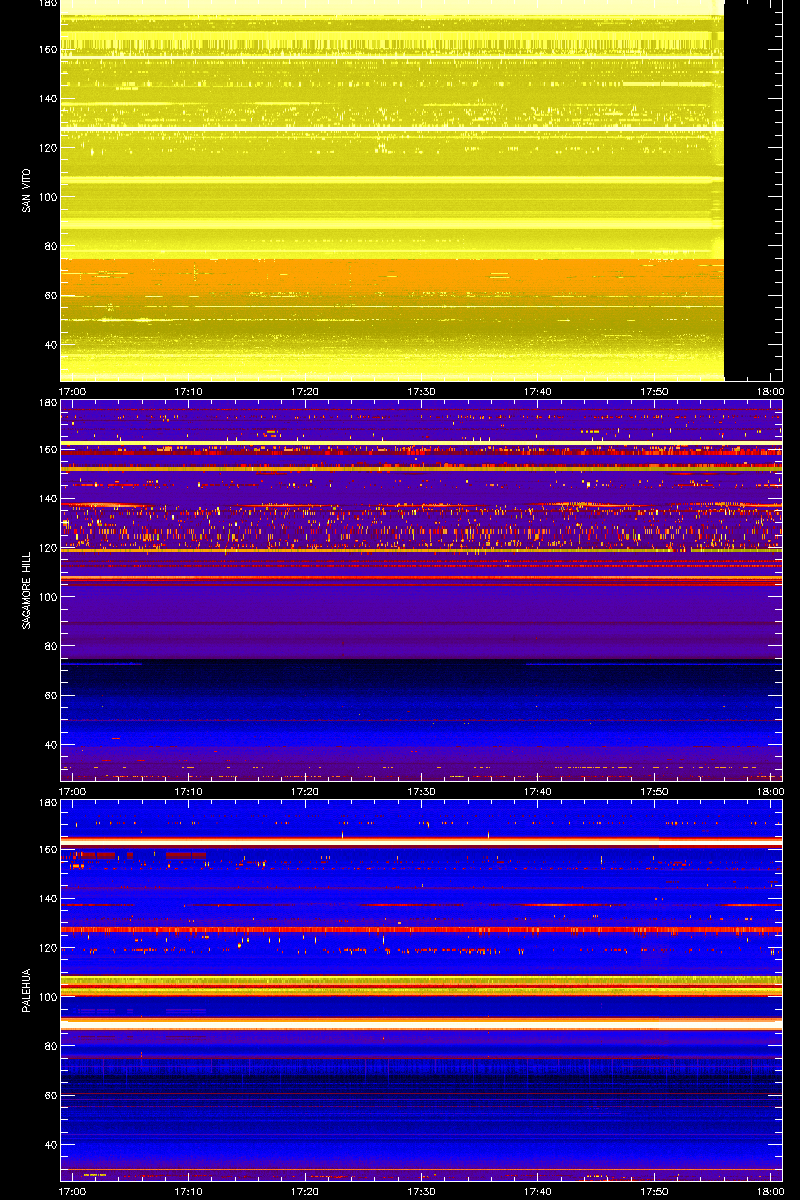This screenshot has height=1200, width=800.
Task: Select the Sagamore Hill spectrogram panel
Action: tap(421, 590)
